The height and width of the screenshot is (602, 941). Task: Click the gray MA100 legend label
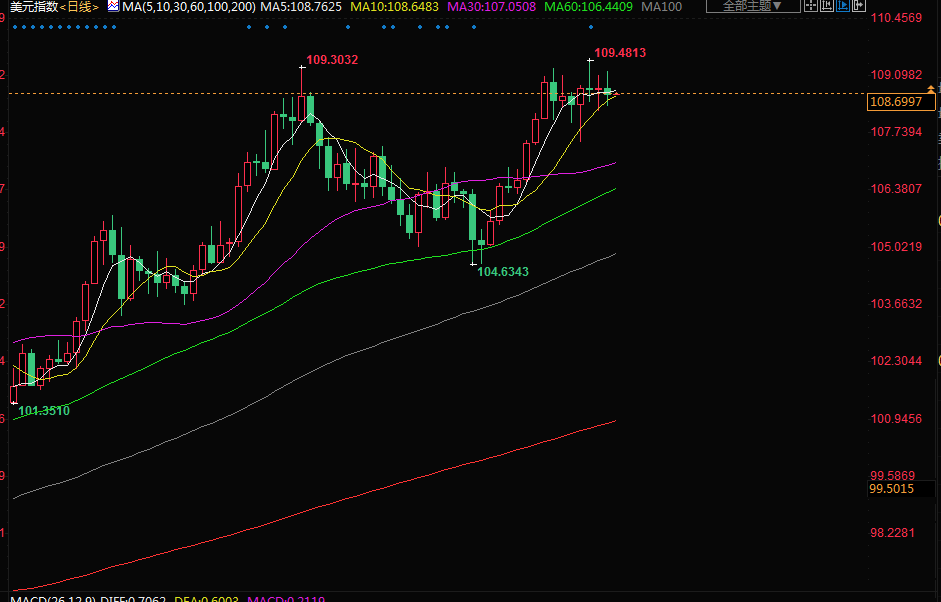pos(662,7)
